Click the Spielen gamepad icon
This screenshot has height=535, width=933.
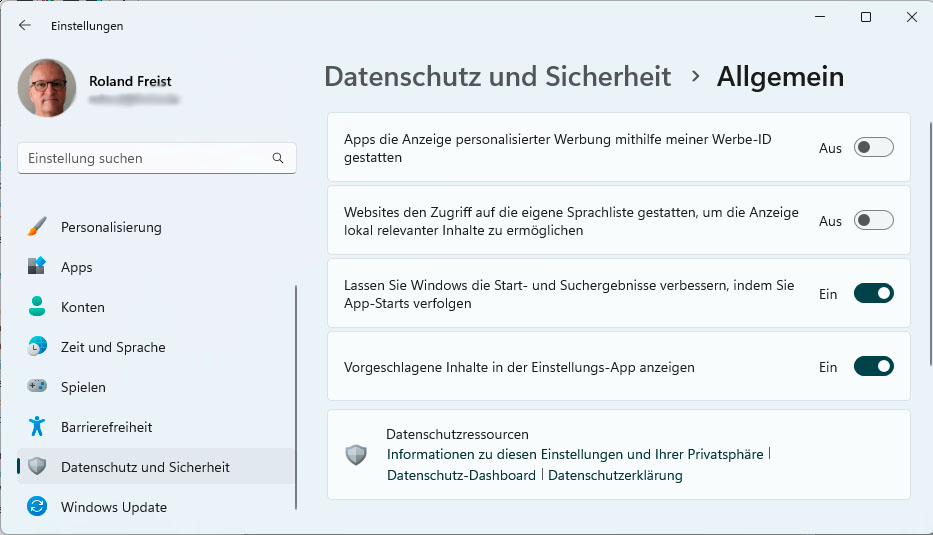[37, 386]
